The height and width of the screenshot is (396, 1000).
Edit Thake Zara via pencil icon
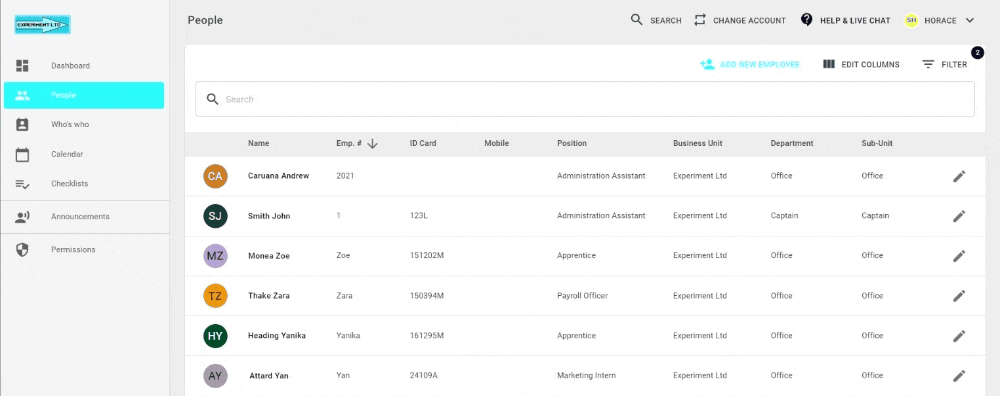(x=959, y=296)
